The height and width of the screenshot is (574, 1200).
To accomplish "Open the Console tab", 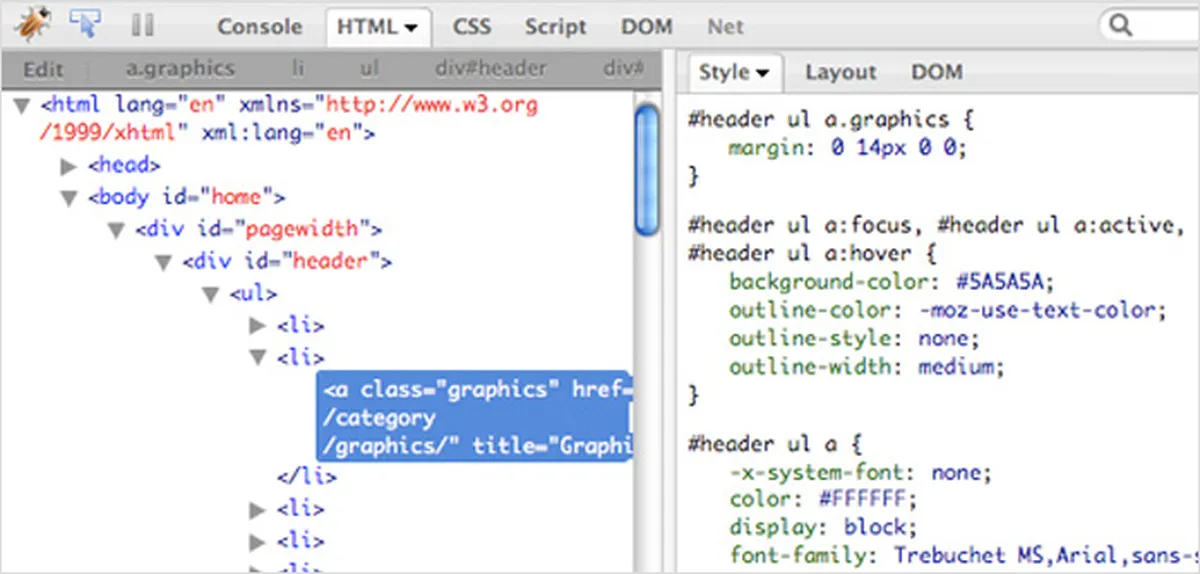I will [x=259, y=27].
